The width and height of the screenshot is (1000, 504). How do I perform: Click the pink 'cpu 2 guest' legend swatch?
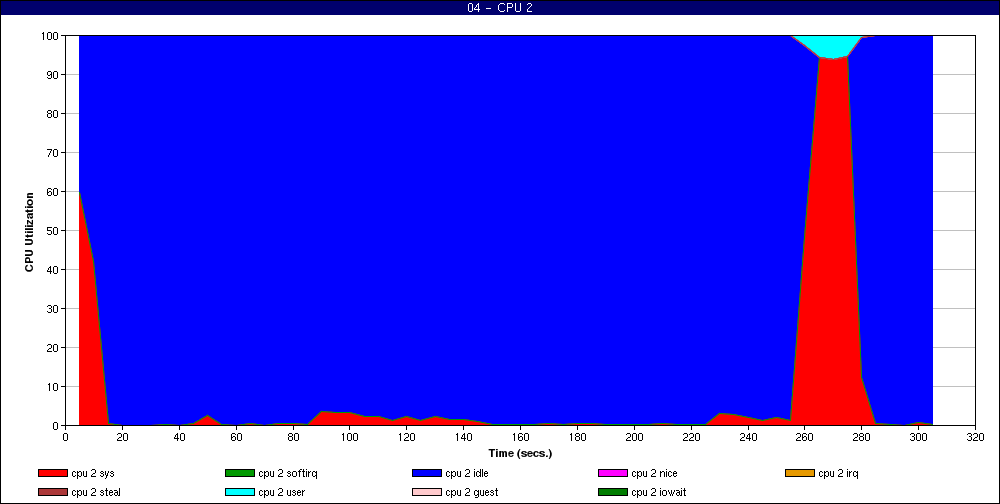pyautogui.click(x=426, y=493)
